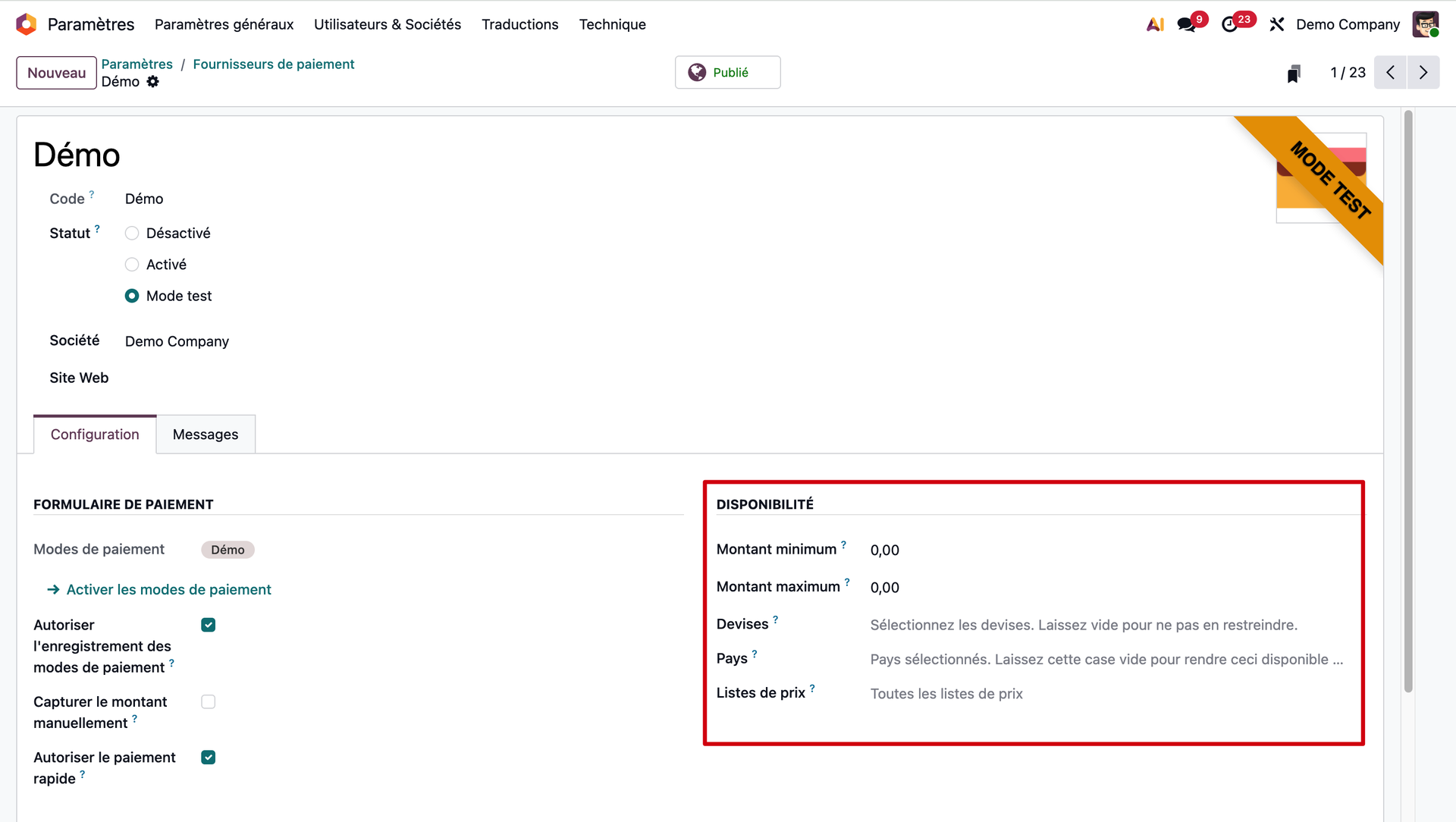Go to the previous record arrow

pyautogui.click(x=1390, y=72)
